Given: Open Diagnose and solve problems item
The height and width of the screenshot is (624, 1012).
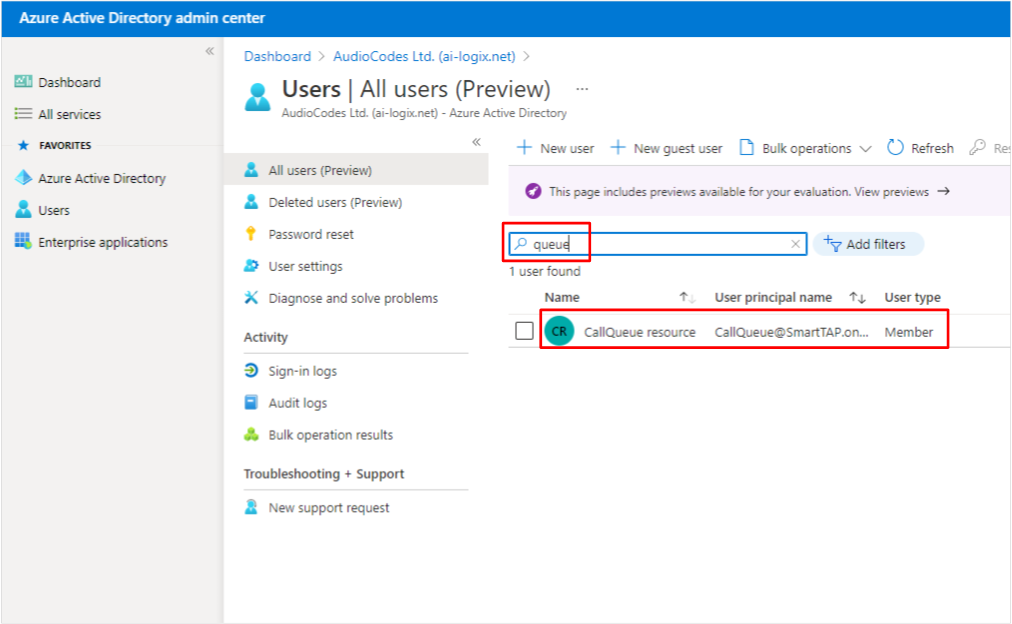Looking at the screenshot, I should pyautogui.click(x=353, y=298).
